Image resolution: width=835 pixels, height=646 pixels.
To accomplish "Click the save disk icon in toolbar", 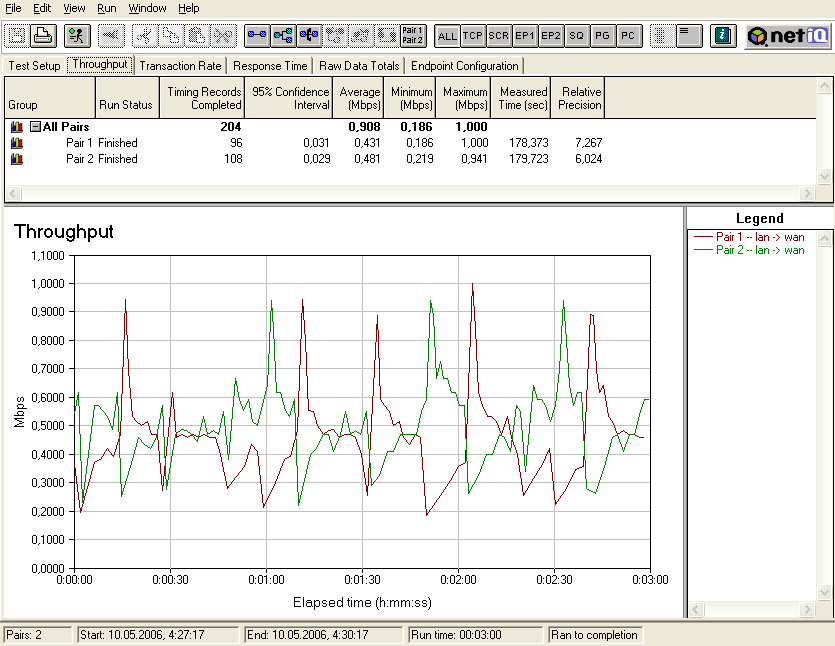I will coord(17,35).
